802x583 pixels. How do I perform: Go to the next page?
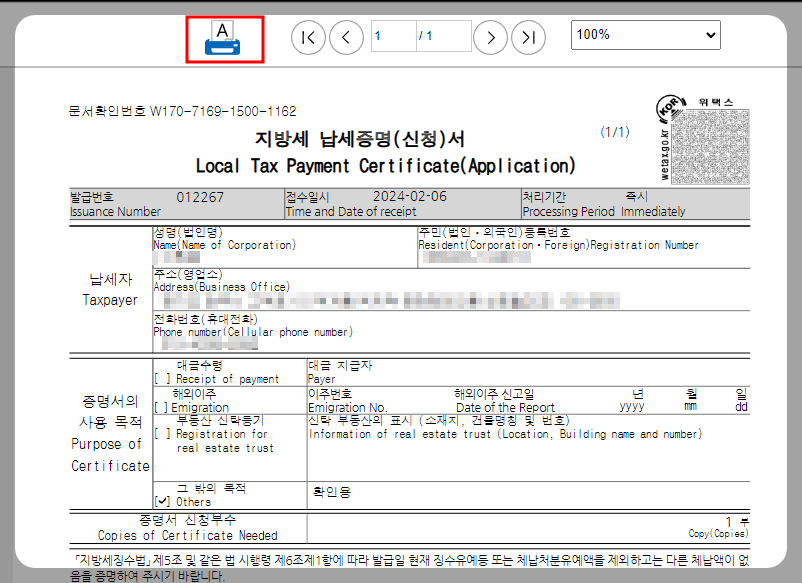pos(490,36)
